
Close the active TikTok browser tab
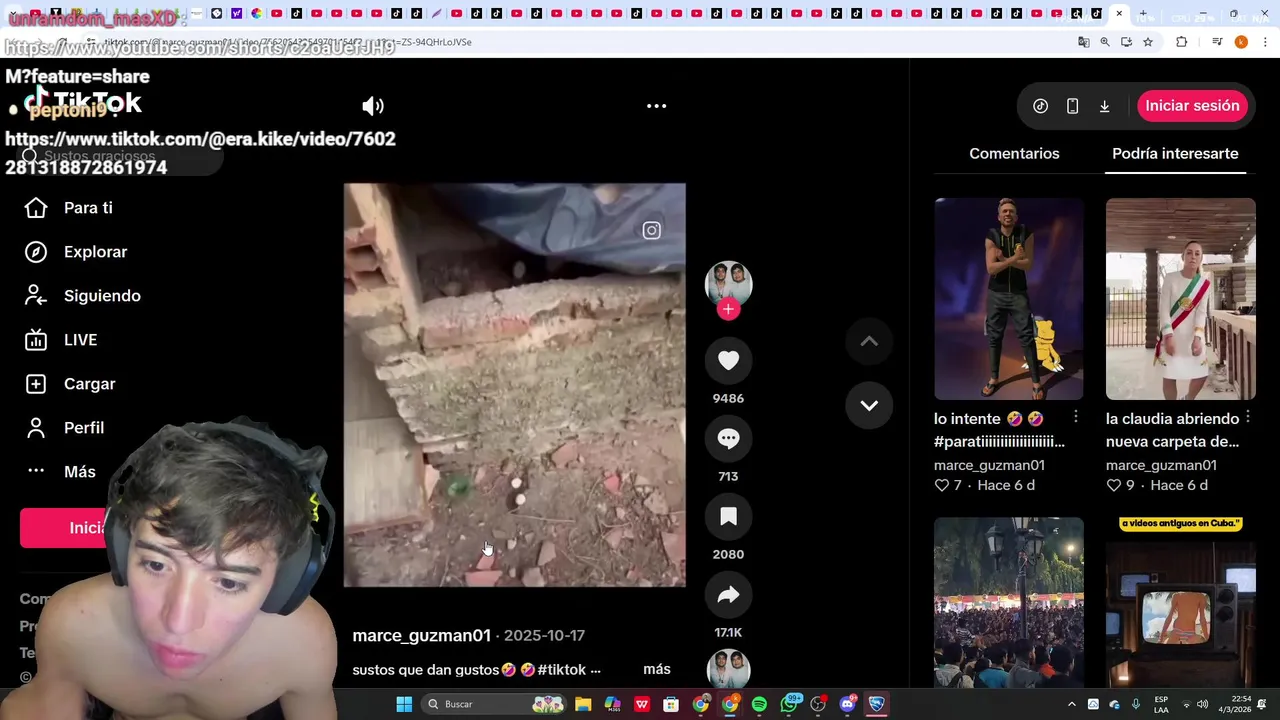coord(1119,14)
